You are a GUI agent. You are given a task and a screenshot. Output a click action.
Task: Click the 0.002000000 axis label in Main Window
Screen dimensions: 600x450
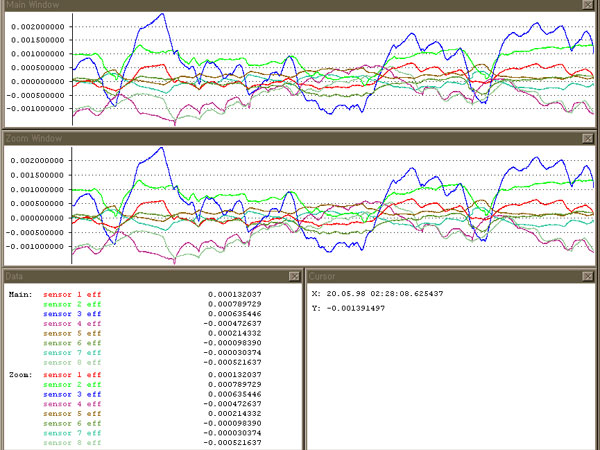[36, 26]
